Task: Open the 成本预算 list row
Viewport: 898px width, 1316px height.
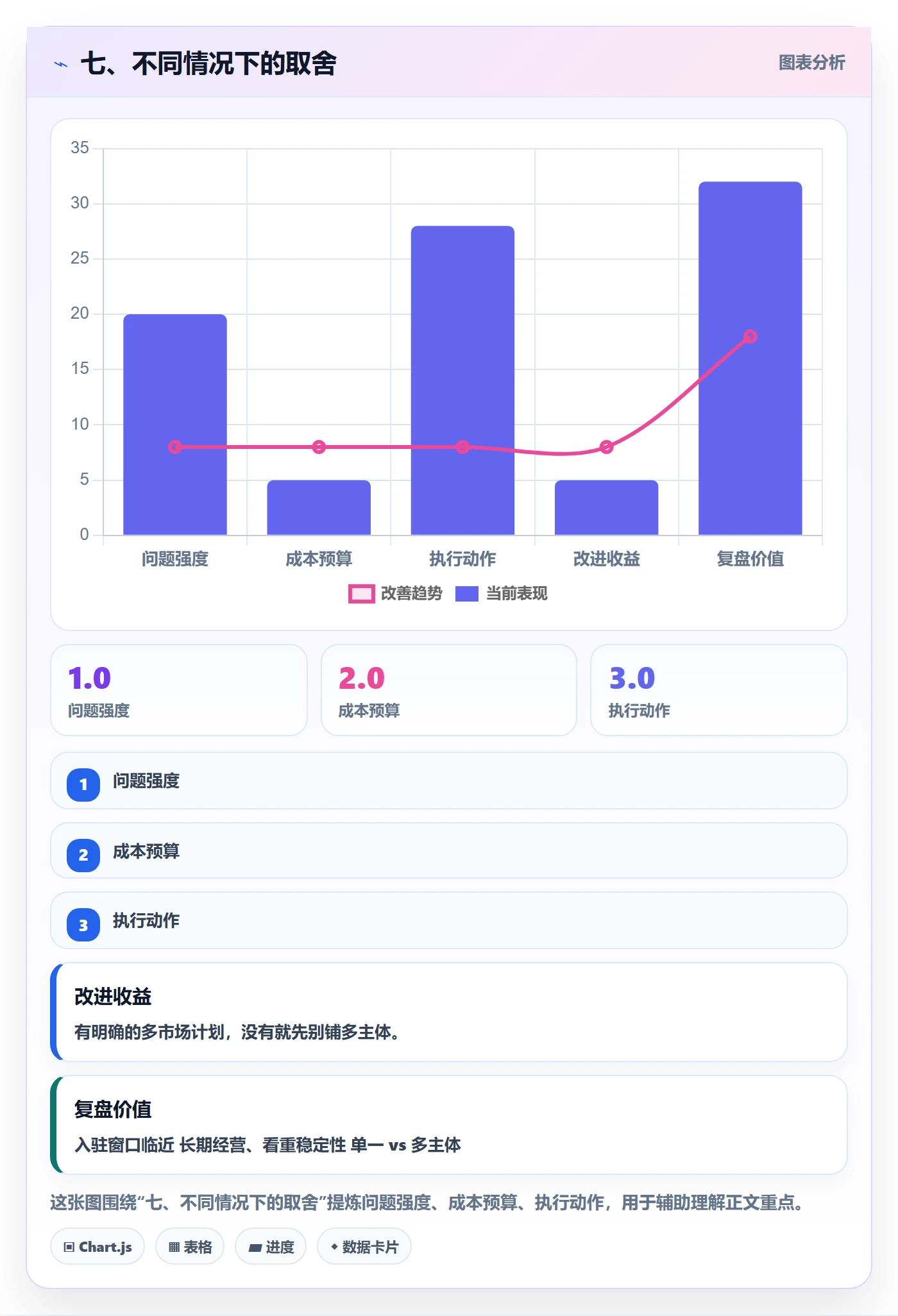Action: [x=449, y=850]
